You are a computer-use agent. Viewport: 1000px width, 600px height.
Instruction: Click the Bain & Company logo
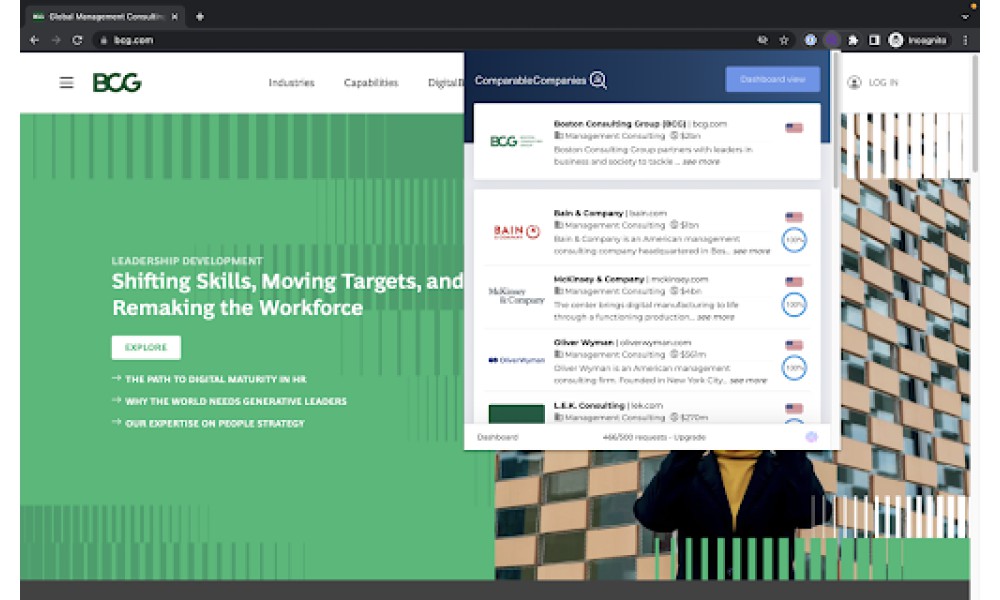tap(517, 231)
